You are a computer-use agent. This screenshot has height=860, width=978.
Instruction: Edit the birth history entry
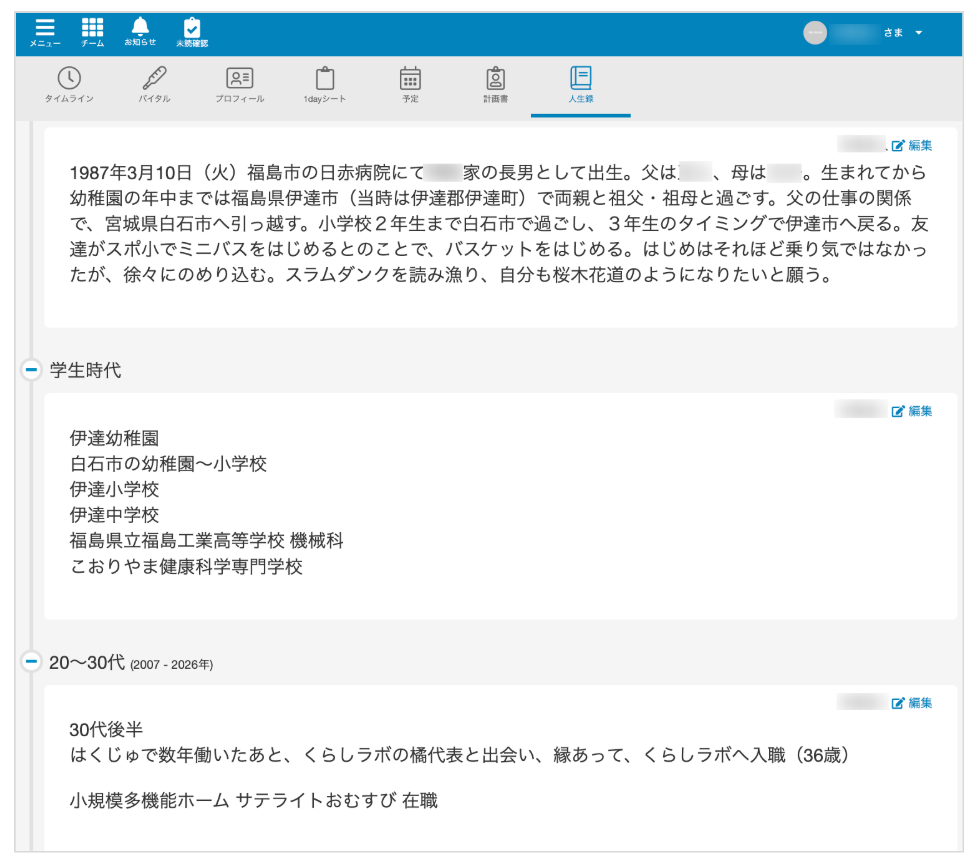[912, 145]
